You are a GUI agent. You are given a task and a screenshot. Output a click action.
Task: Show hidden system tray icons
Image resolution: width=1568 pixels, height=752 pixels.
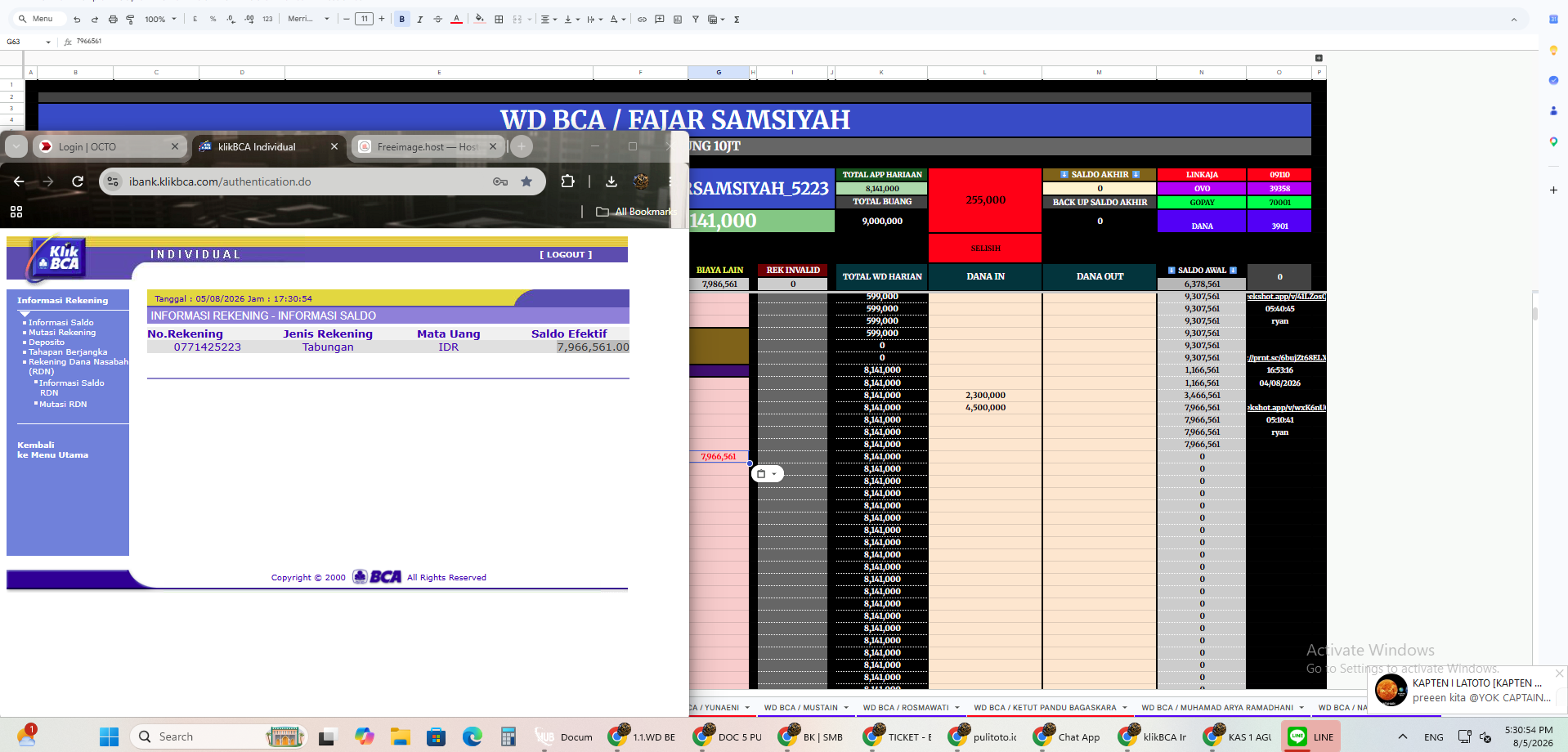point(1403,736)
